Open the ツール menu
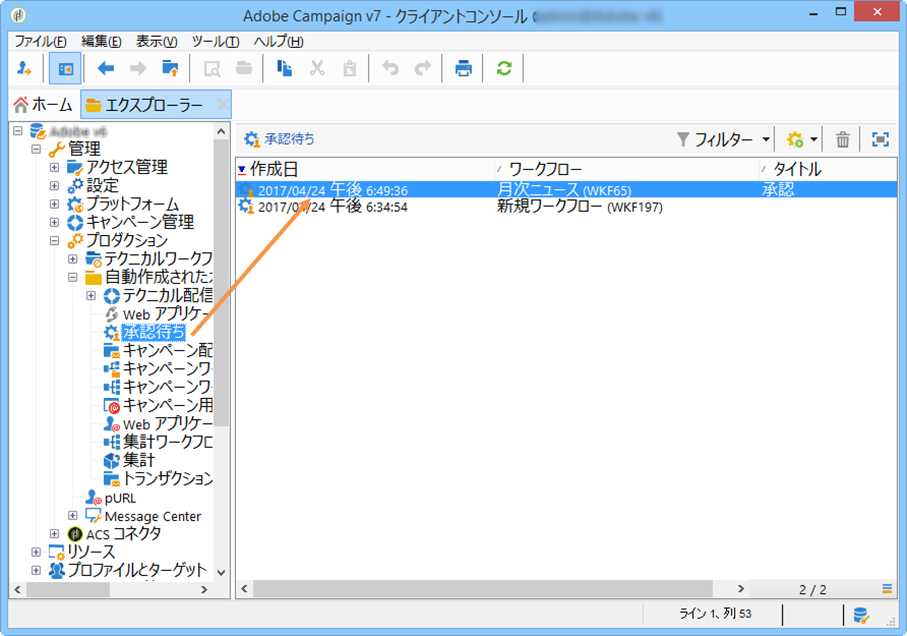907x636 pixels. (x=215, y=42)
